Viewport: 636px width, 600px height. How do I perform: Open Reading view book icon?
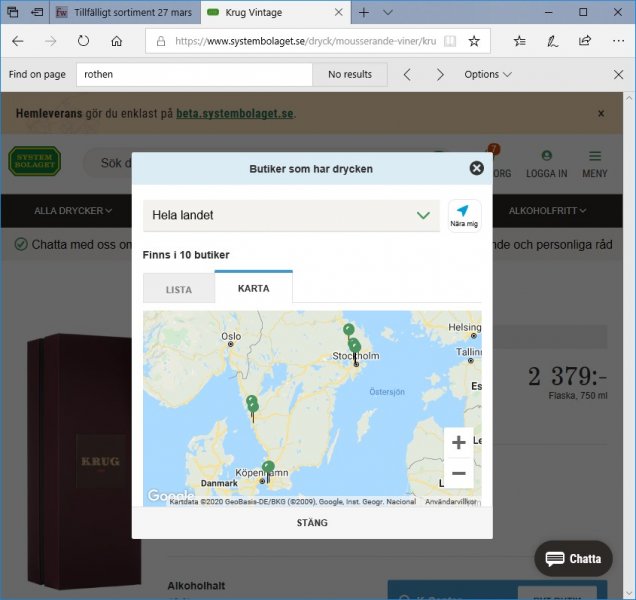pyautogui.click(x=450, y=41)
